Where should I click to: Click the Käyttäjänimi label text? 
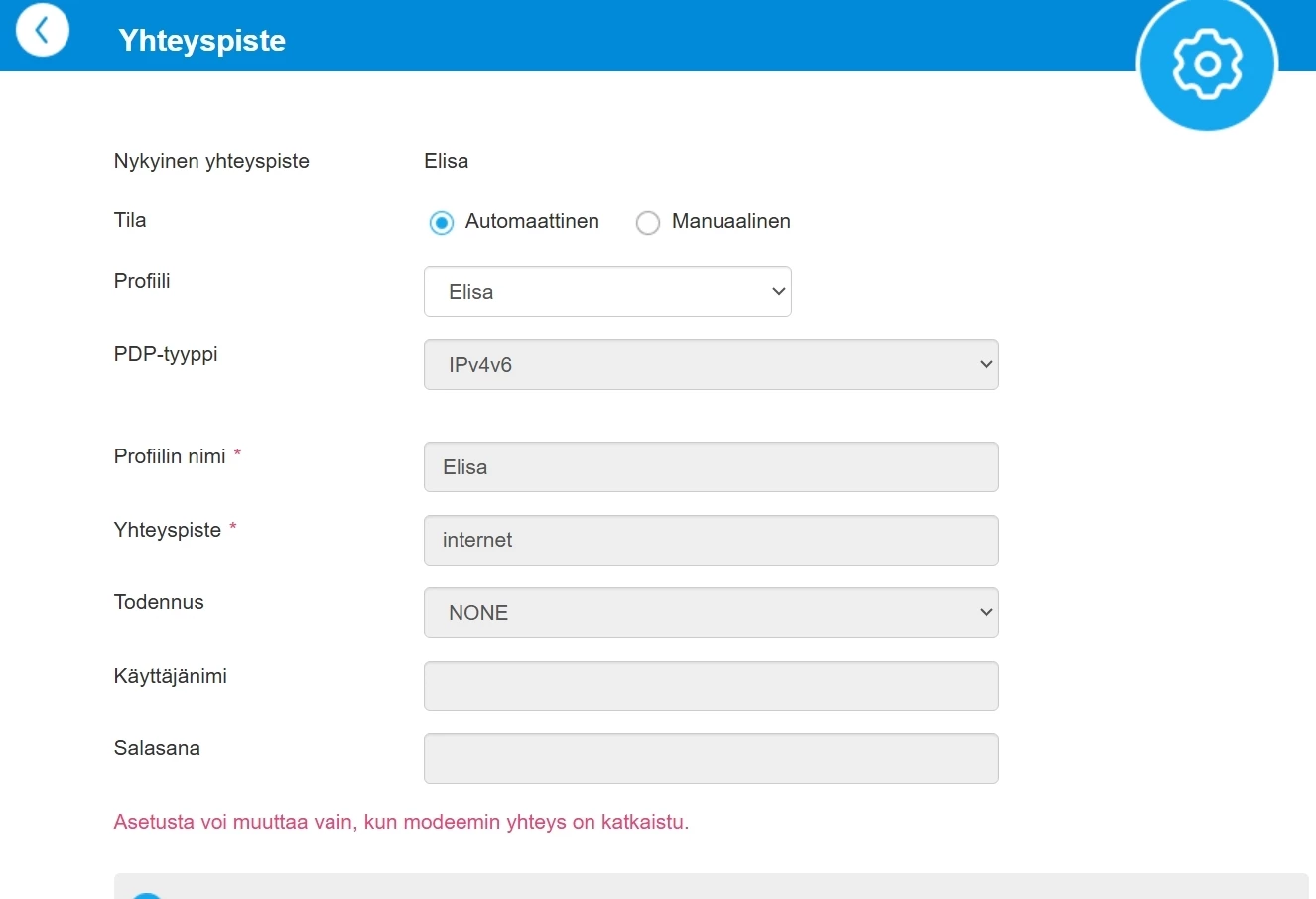[171, 676]
